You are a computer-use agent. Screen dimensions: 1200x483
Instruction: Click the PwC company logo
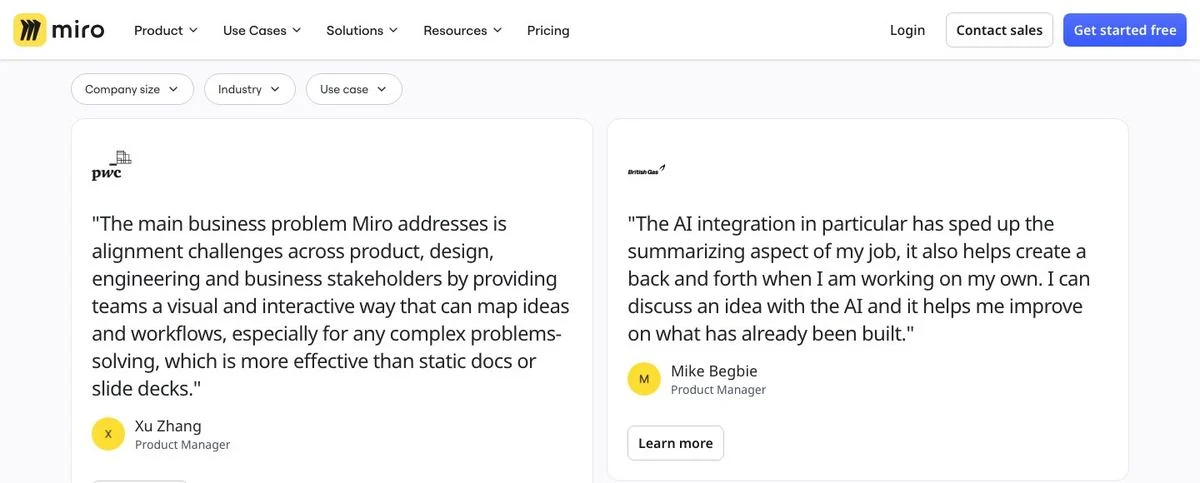111,165
